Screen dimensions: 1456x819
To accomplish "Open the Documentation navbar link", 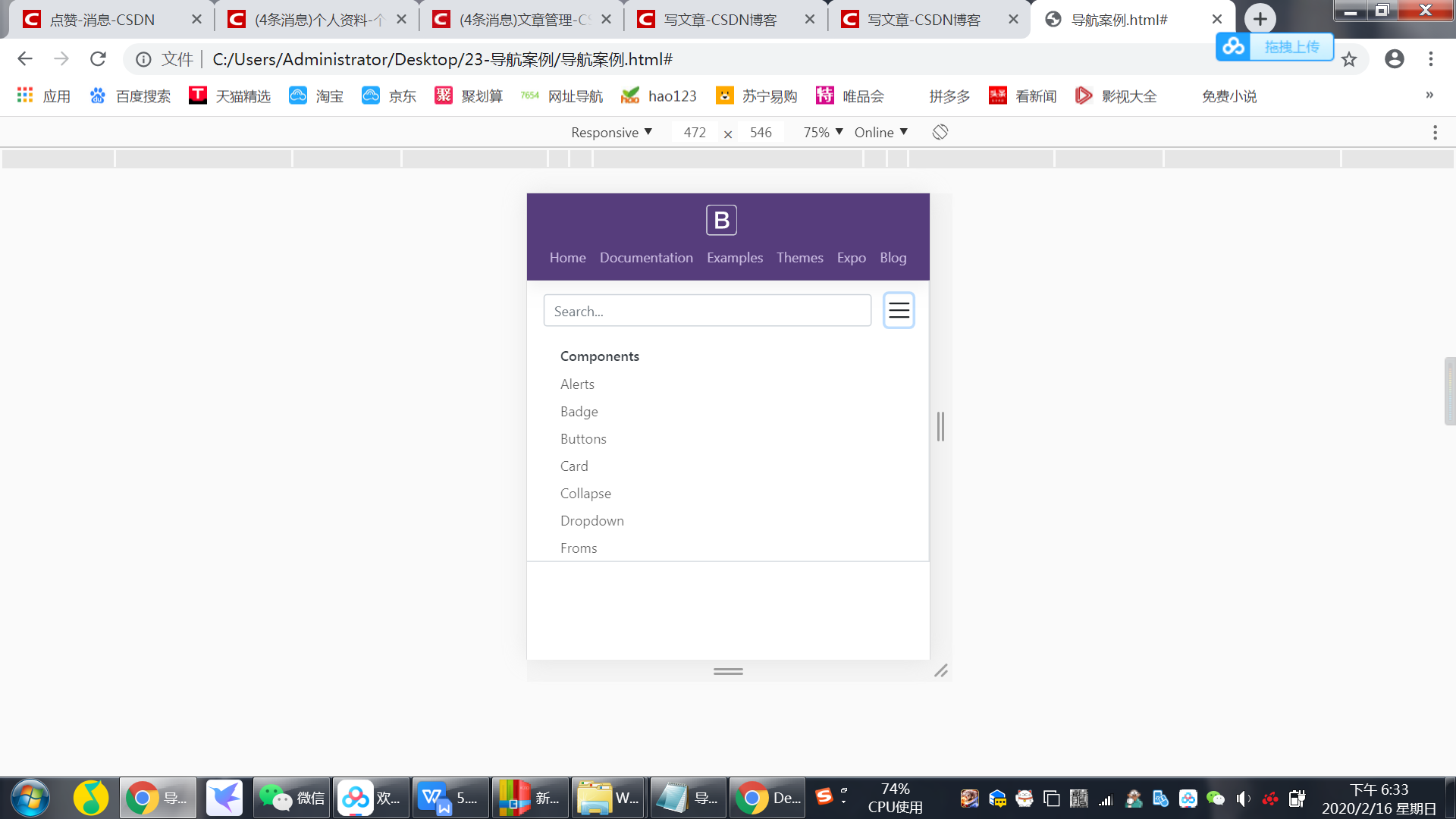I will tap(646, 258).
